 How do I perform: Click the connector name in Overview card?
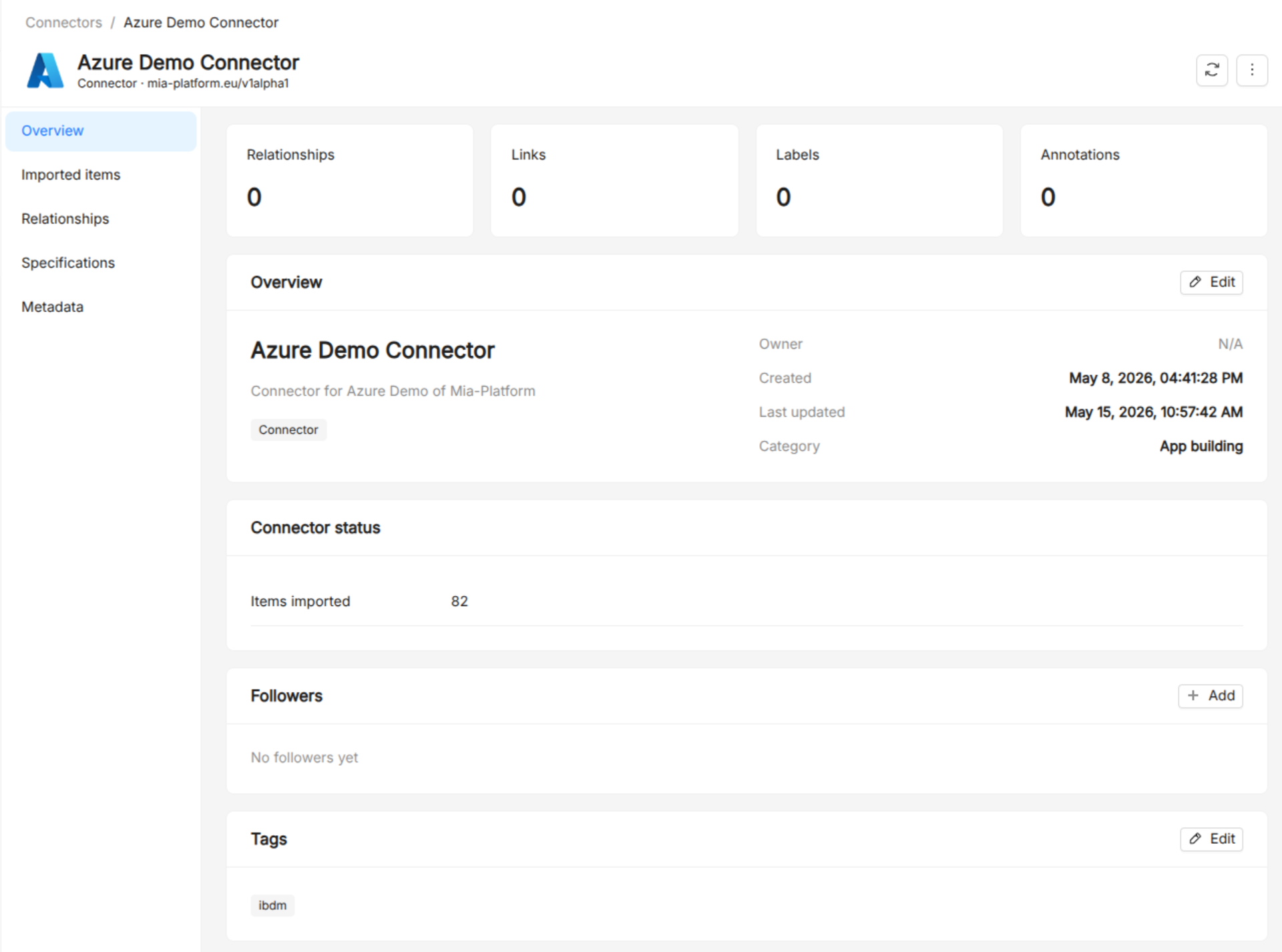(x=373, y=350)
